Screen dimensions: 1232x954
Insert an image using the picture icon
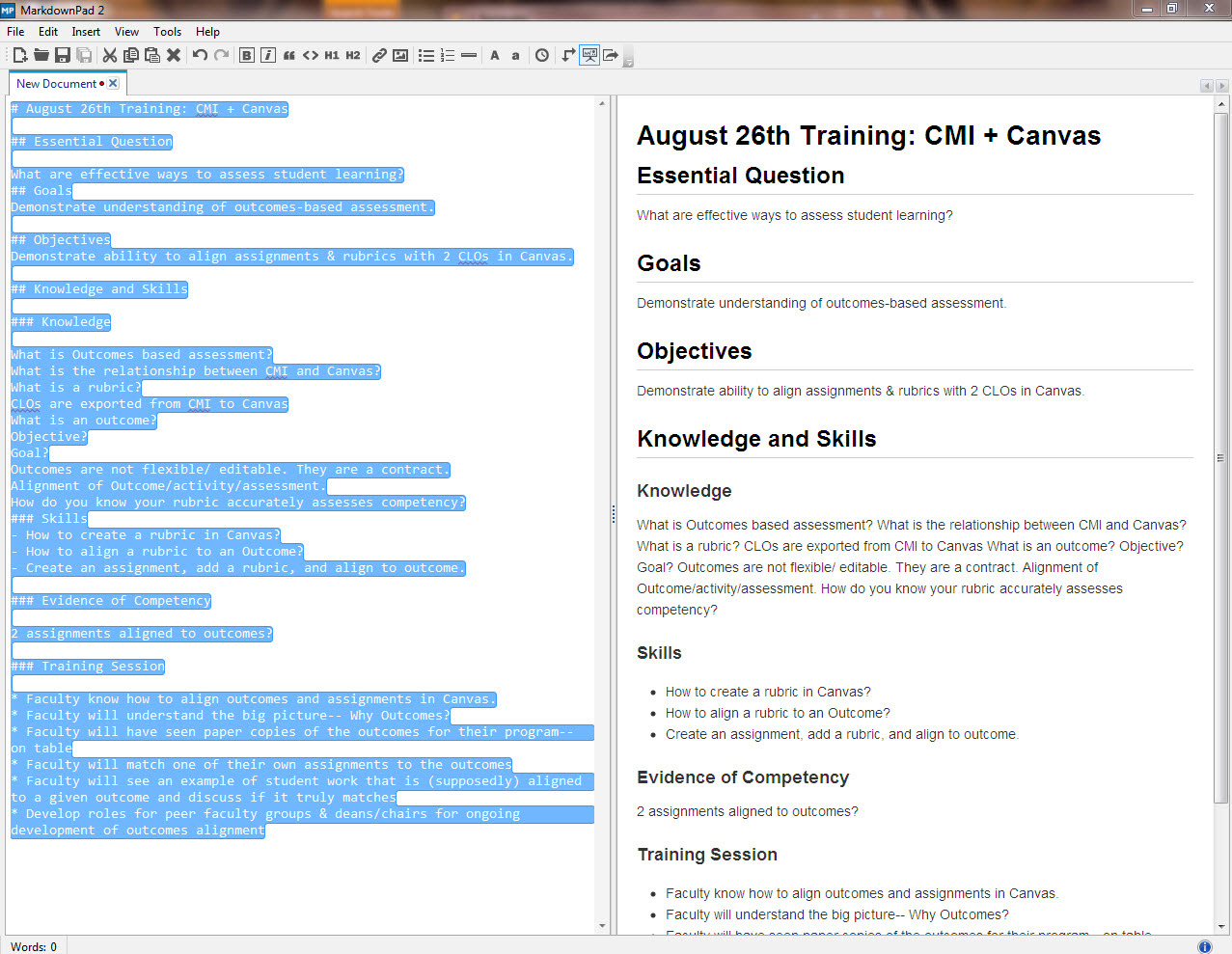pos(400,55)
